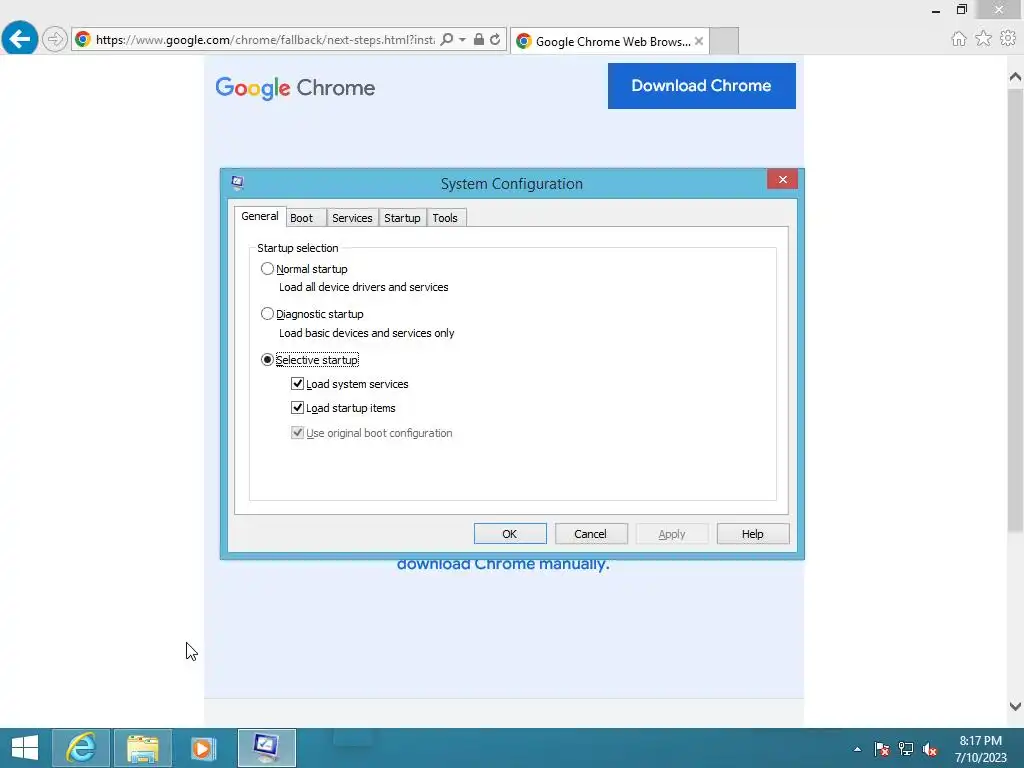Open Action Center flag icon

(x=882, y=749)
